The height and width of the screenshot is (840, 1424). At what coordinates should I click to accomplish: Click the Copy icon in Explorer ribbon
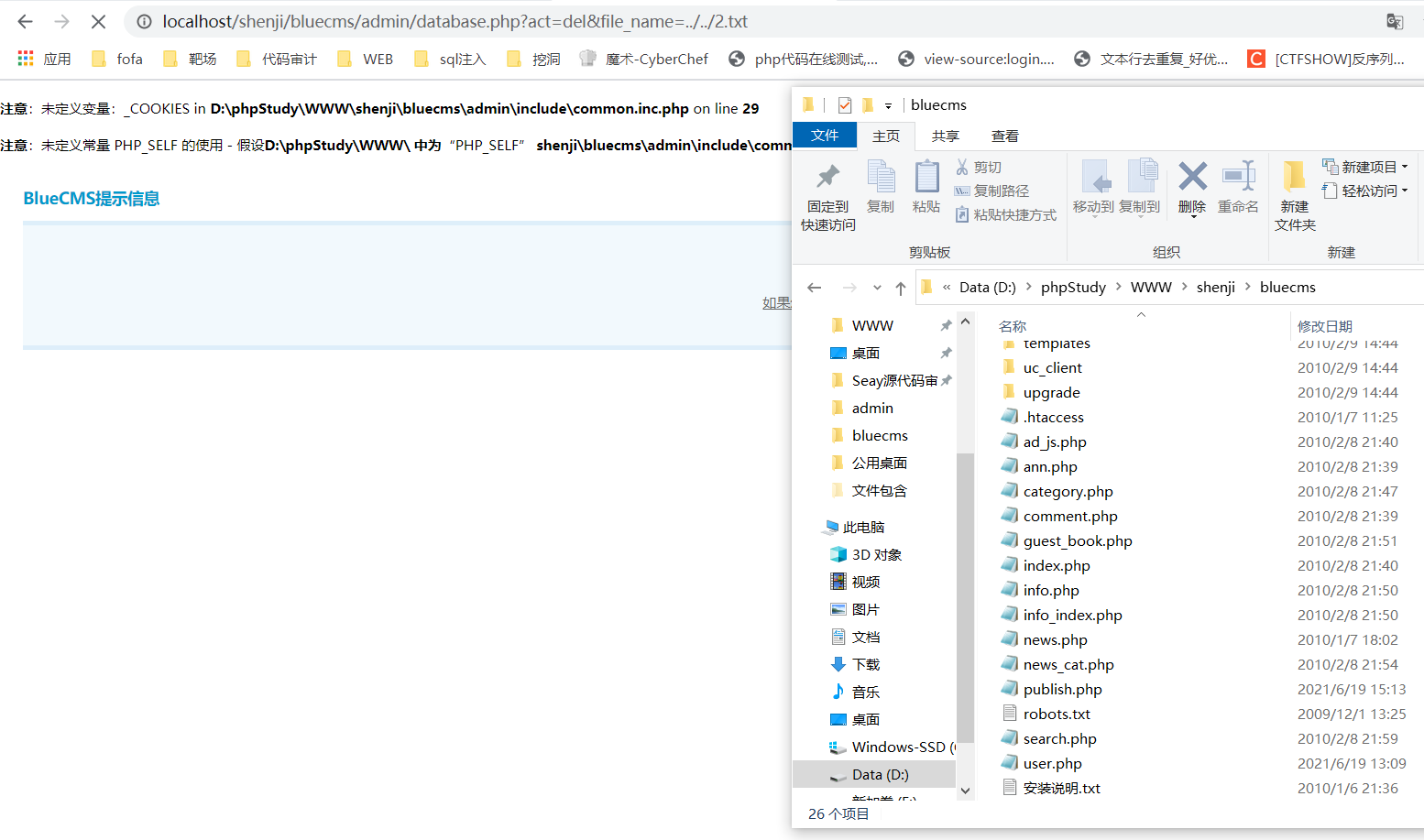pyautogui.click(x=881, y=188)
